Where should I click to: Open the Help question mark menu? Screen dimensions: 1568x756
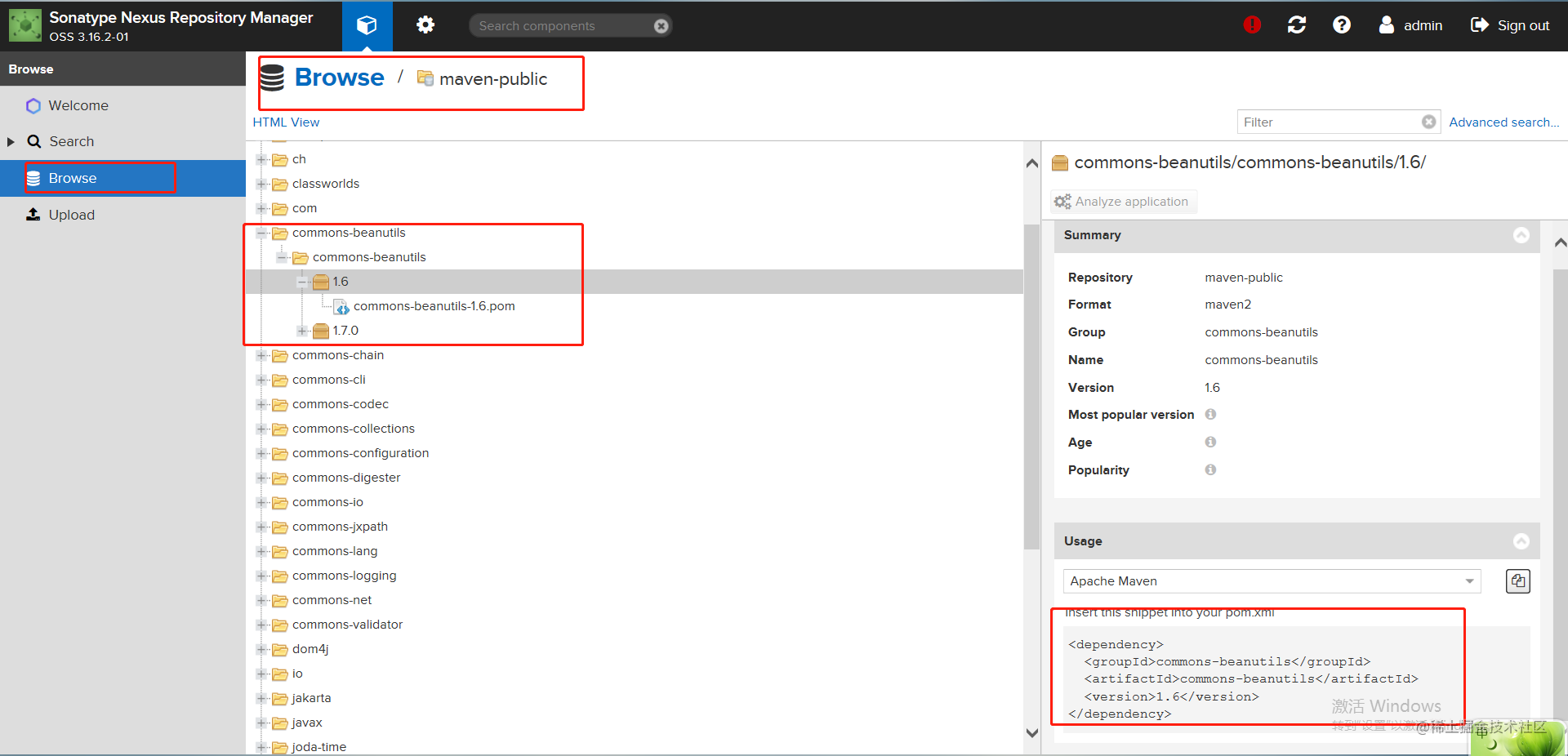(1341, 25)
